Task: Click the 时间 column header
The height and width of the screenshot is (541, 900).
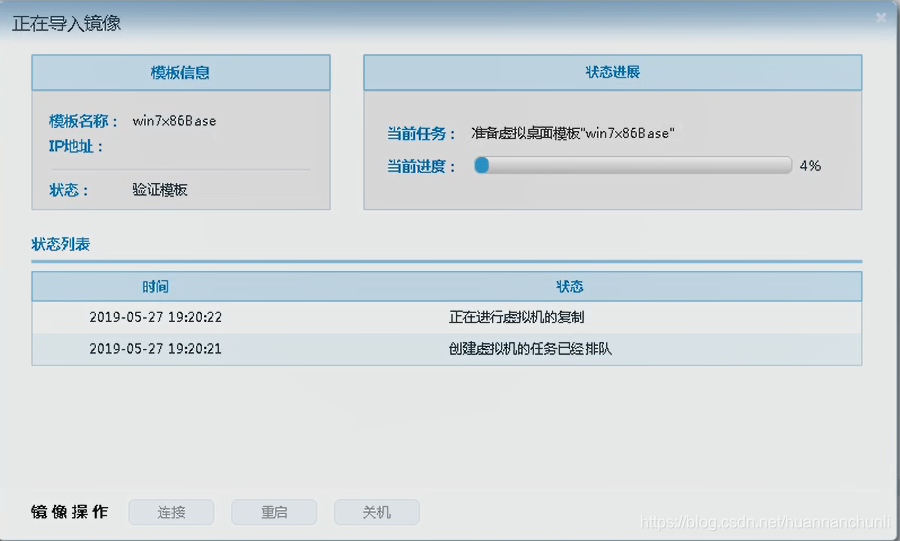Action: pos(155,286)
